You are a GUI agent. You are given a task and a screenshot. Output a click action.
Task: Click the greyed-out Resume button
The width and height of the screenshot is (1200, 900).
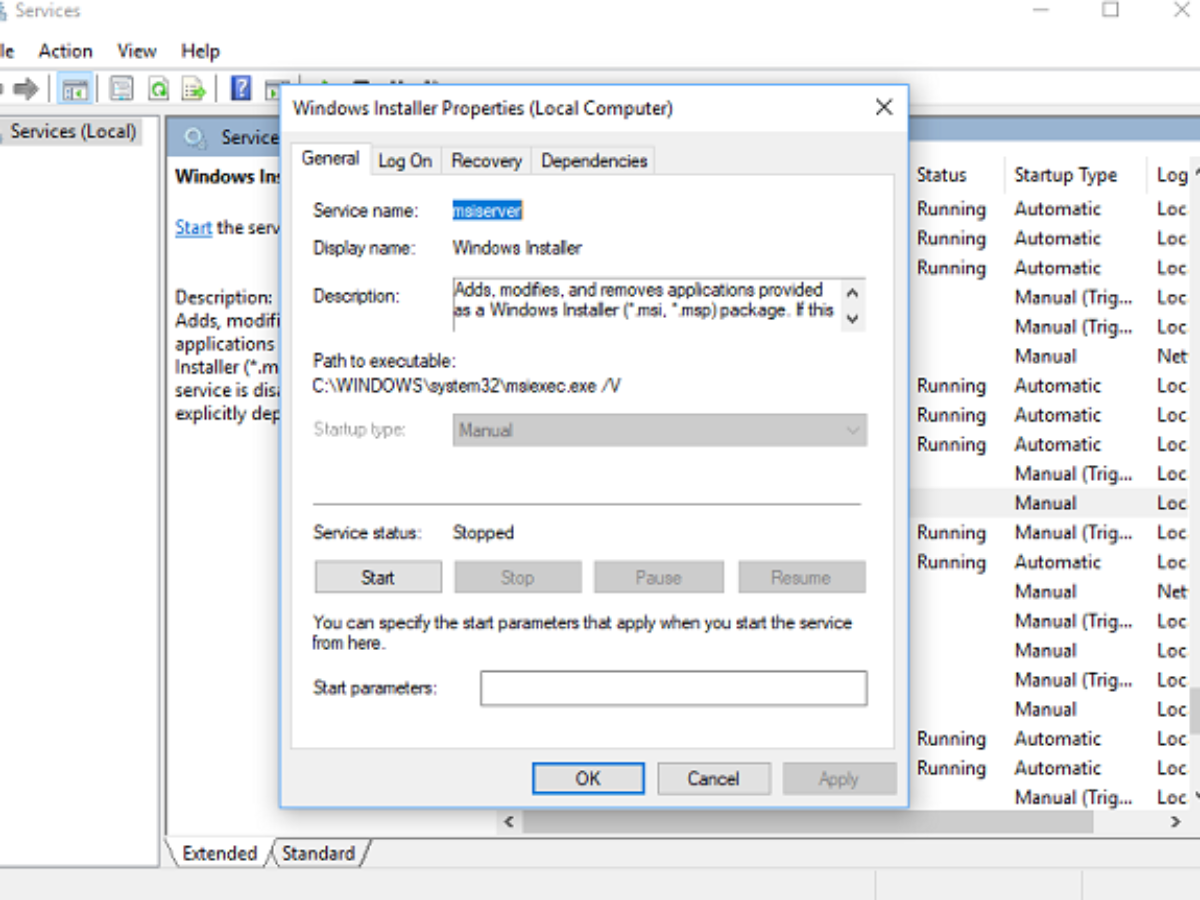point(801,577)
